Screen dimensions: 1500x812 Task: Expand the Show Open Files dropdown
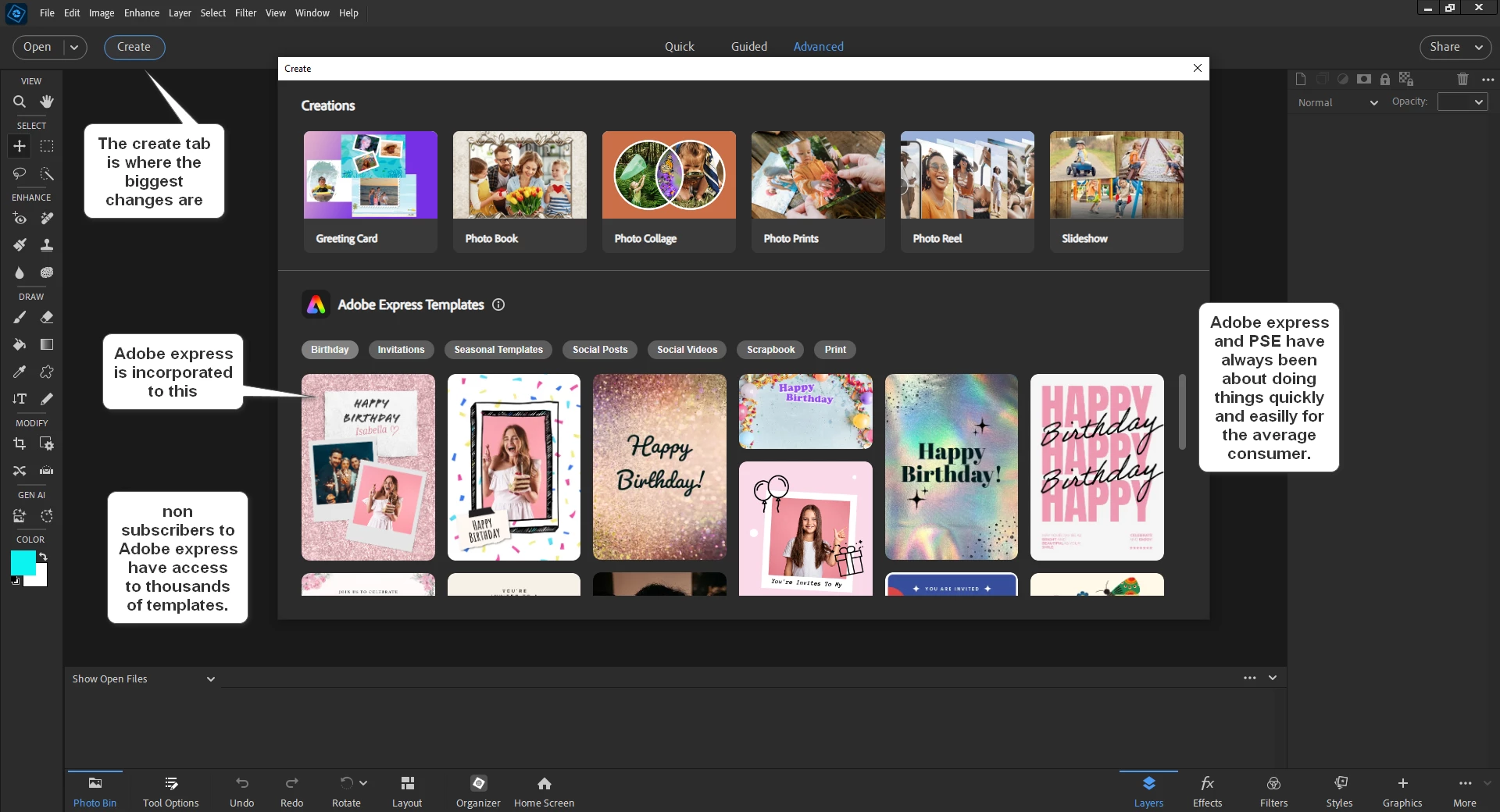(x=143, y=679)
